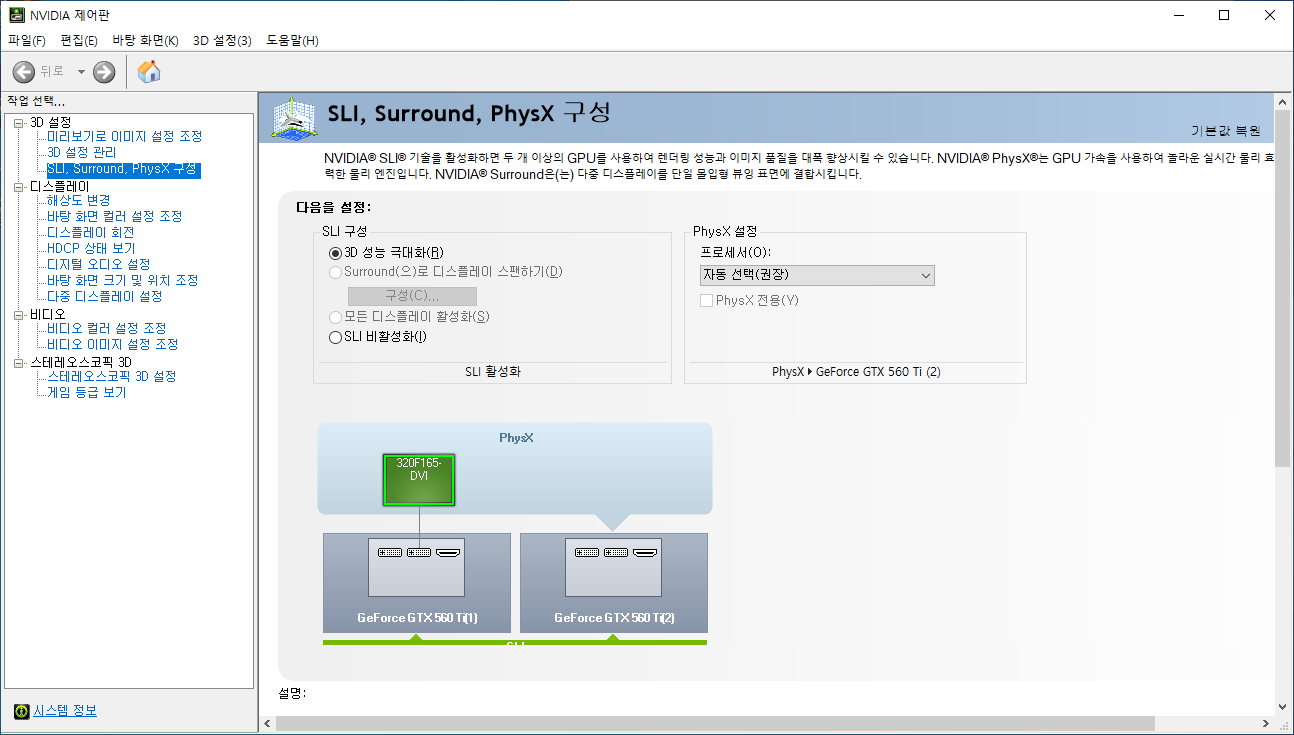Select the GeForce GTX 560 Ti(2) card
The width and height of the screenshot is (1294, 735).
[x=614, y=583]
